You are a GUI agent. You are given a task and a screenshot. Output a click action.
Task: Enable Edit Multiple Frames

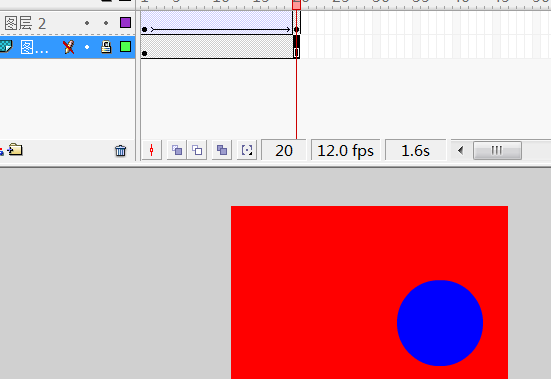[x=222, y=150]
